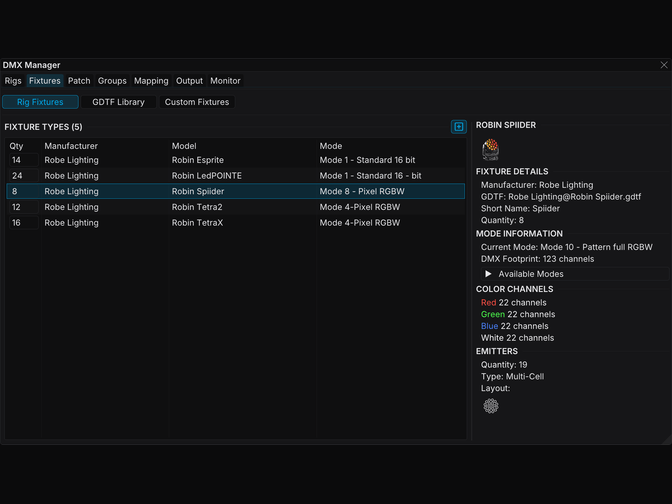The width and height of the screenshot is (672, 504).
Task: Click Robe Lighting in the Robin Esprite row
Action: [71, 160]
